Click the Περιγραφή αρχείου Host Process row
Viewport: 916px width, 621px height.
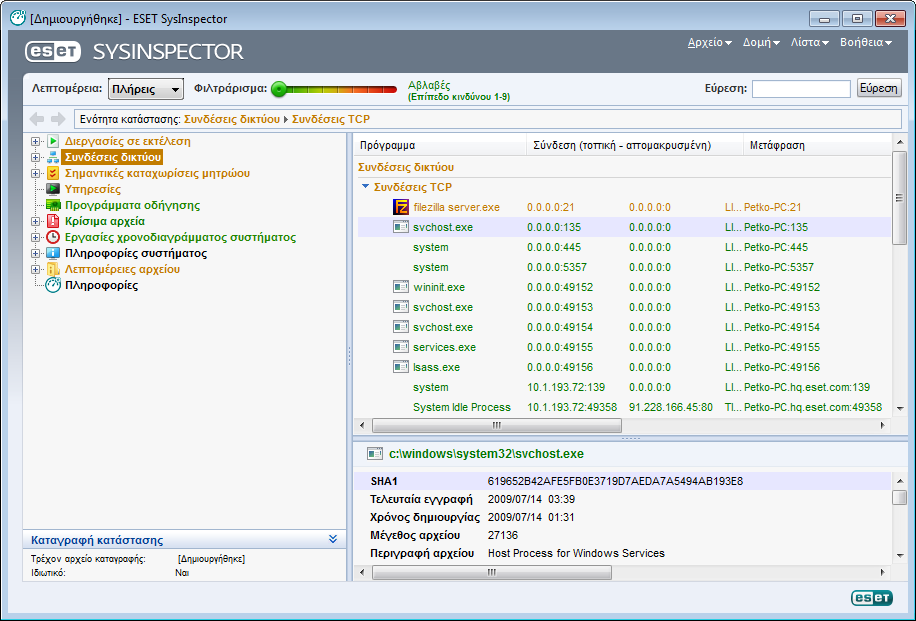click(622, 553)
